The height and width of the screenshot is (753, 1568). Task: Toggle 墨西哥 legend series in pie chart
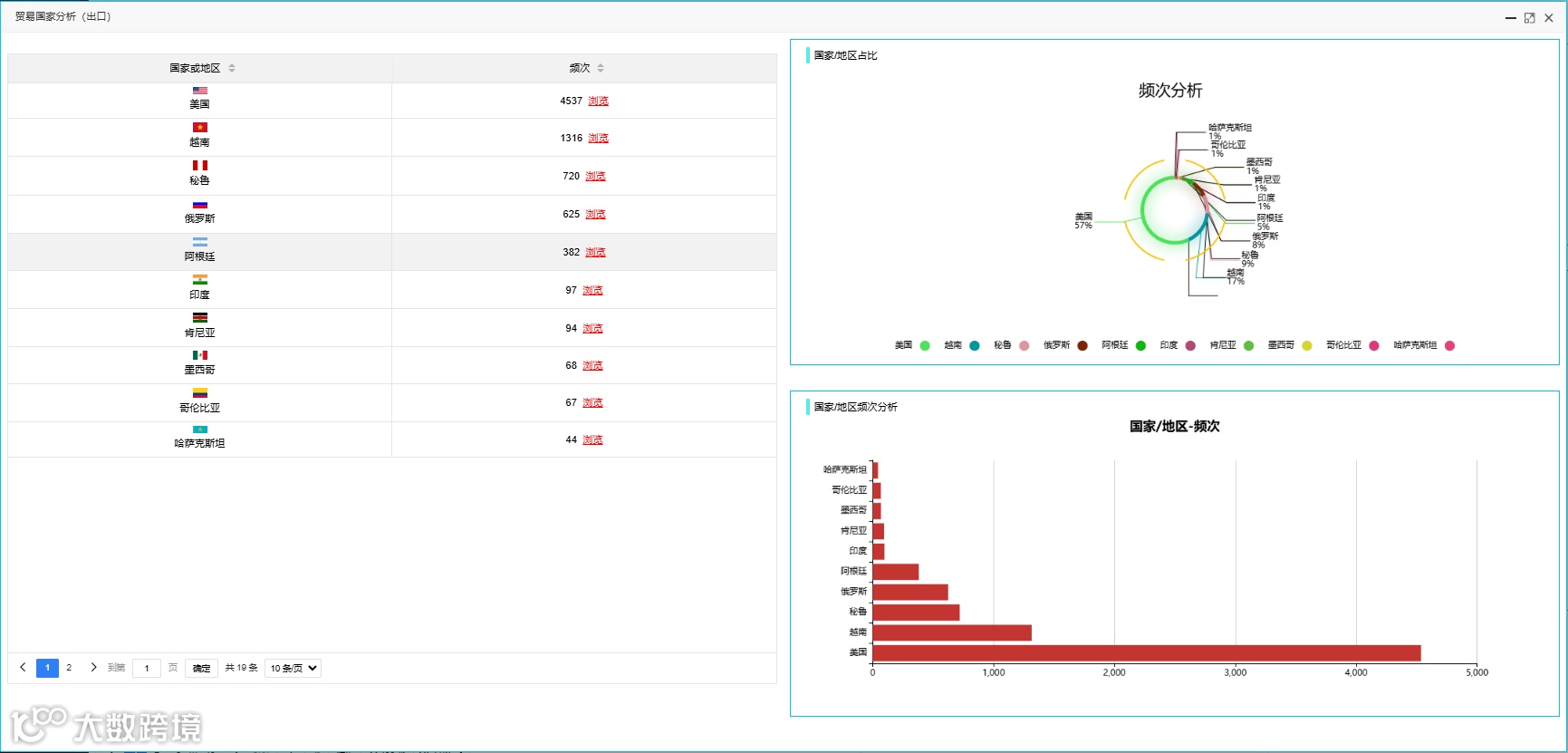tap(1290, 345)
